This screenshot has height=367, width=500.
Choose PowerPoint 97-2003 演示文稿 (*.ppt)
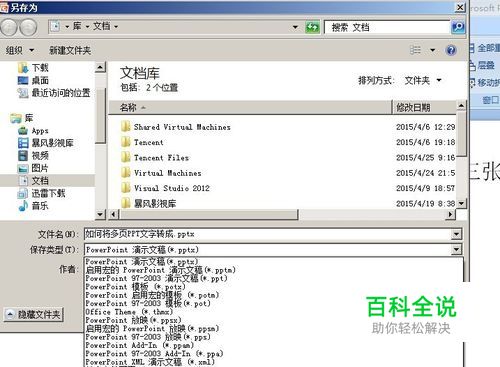pyautogui.click(x=156, y=278)
